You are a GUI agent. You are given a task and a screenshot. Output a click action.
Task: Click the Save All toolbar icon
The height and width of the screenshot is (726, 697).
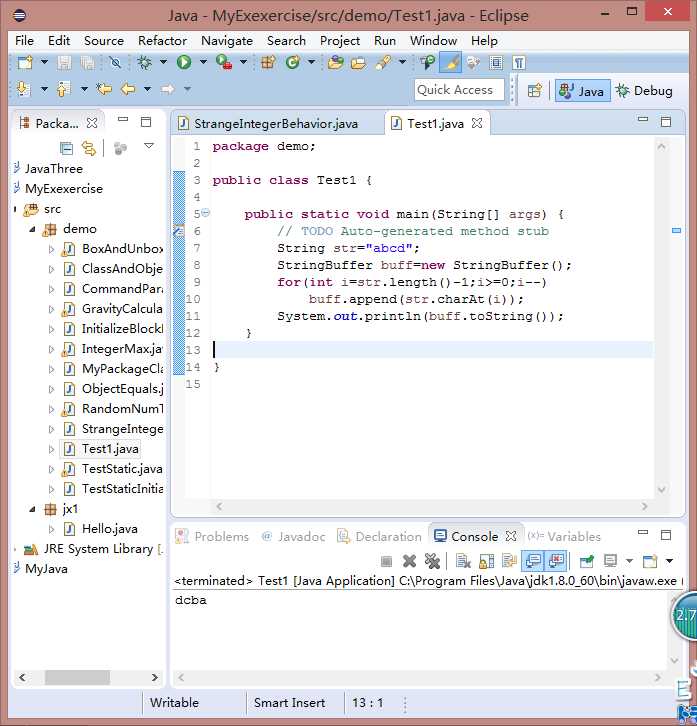coord(87,62)
